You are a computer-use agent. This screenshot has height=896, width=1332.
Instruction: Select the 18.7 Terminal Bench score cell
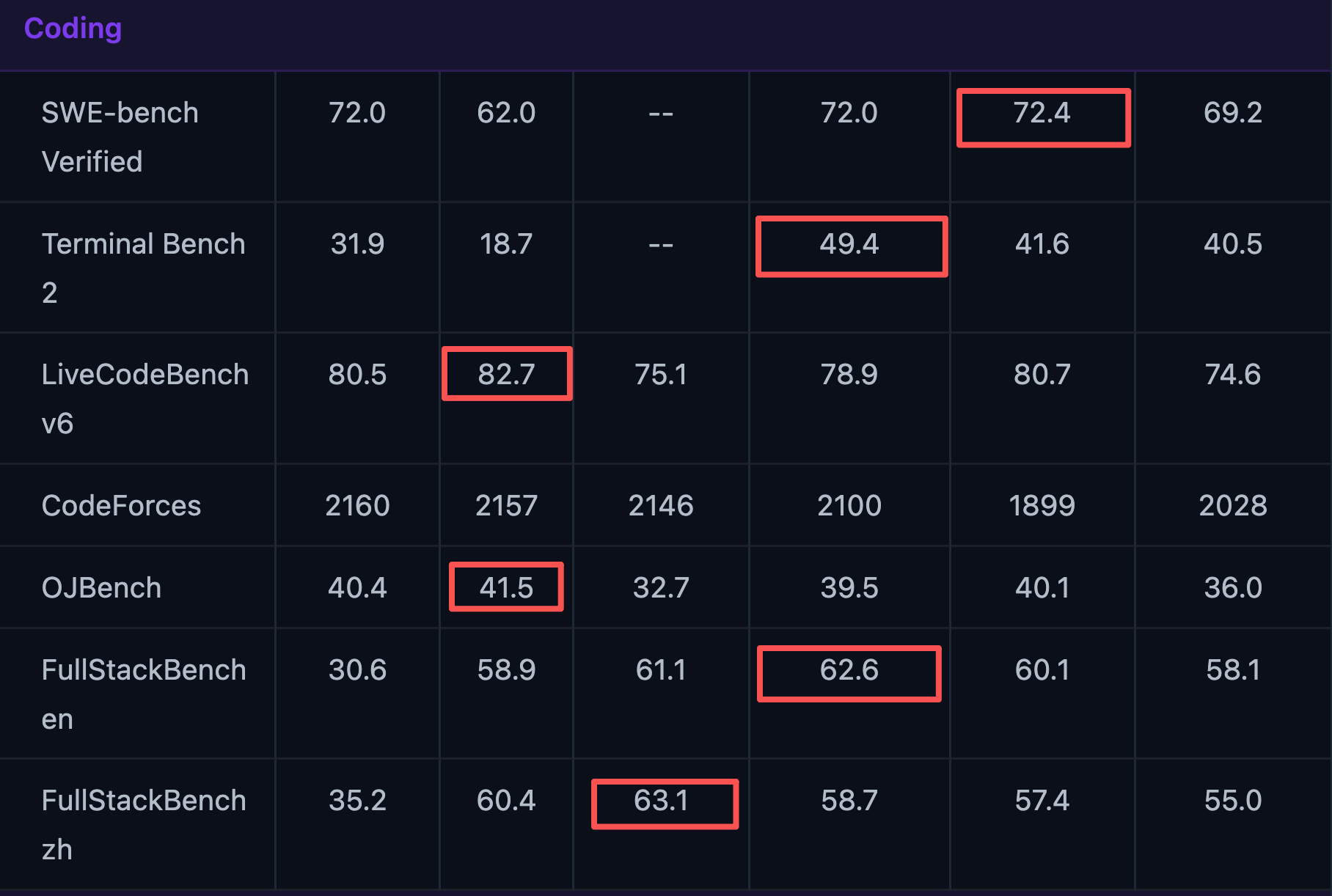click(x=506, y=244)
